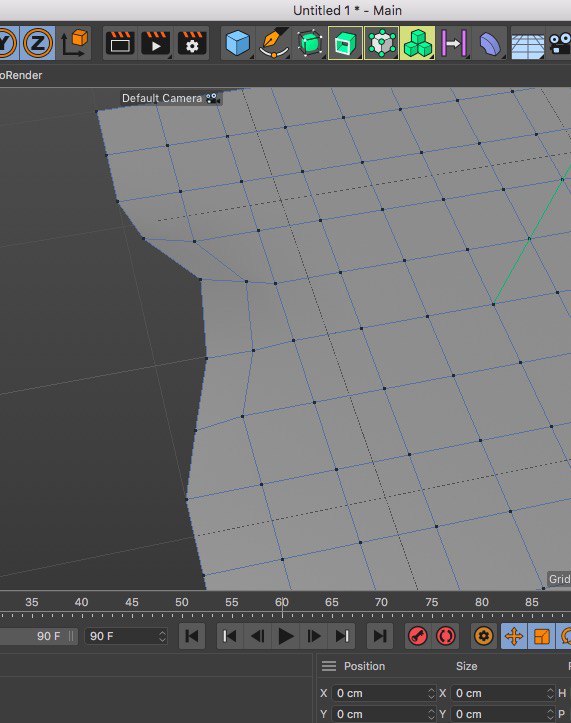Toggle the Y axis lock

click(7, 43)
